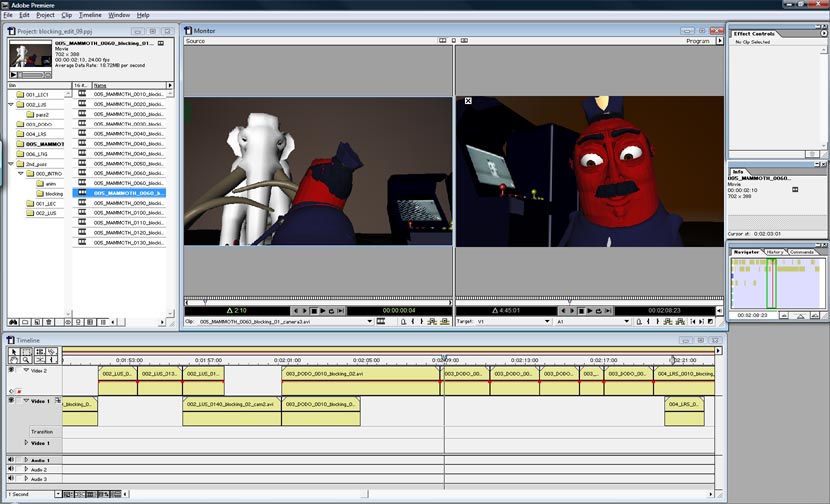The width and height of the screenshot is (830, 504).
Task: Click the Previous Edit icon in Program monitor
Action: [693, 321]
